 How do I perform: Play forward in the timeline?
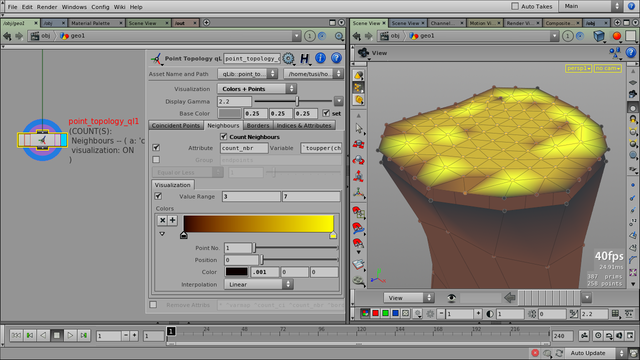70,335
